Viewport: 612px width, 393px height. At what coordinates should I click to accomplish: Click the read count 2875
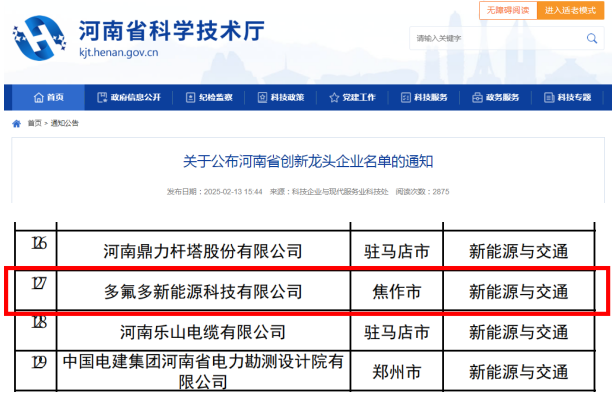[x=441, y=192]
